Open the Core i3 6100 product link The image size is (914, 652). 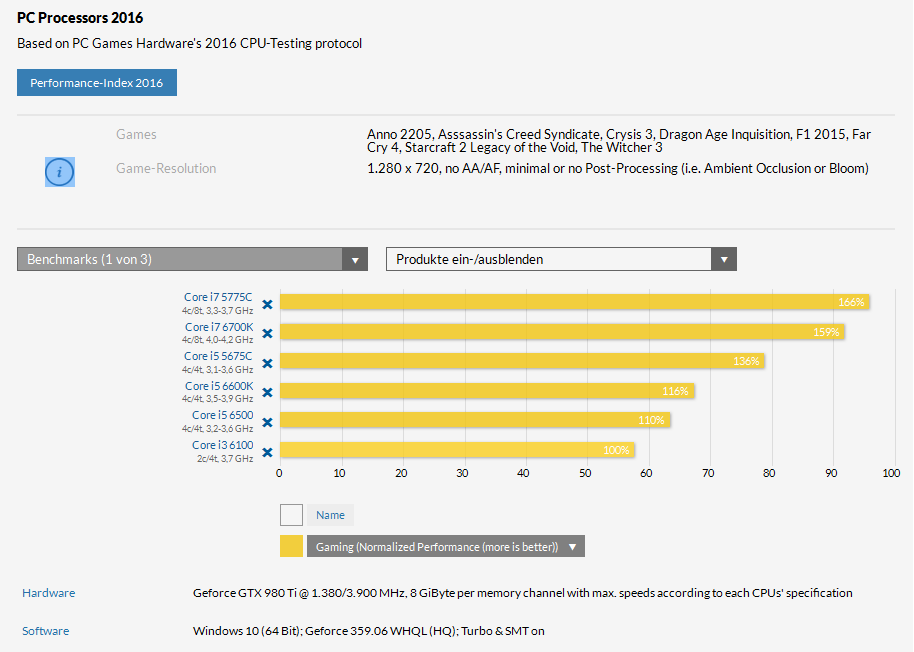coord(223,445)
